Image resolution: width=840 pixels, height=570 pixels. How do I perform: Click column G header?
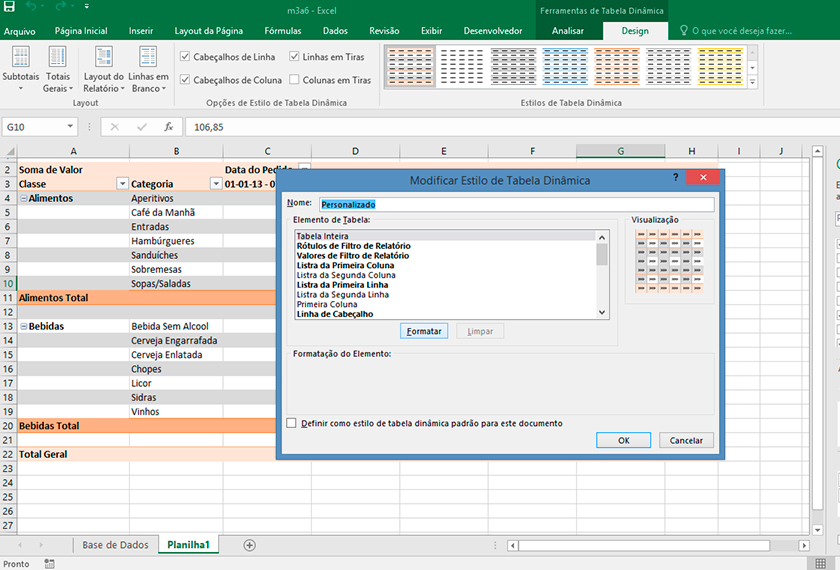pyautogui.click(x=620, y=152)
